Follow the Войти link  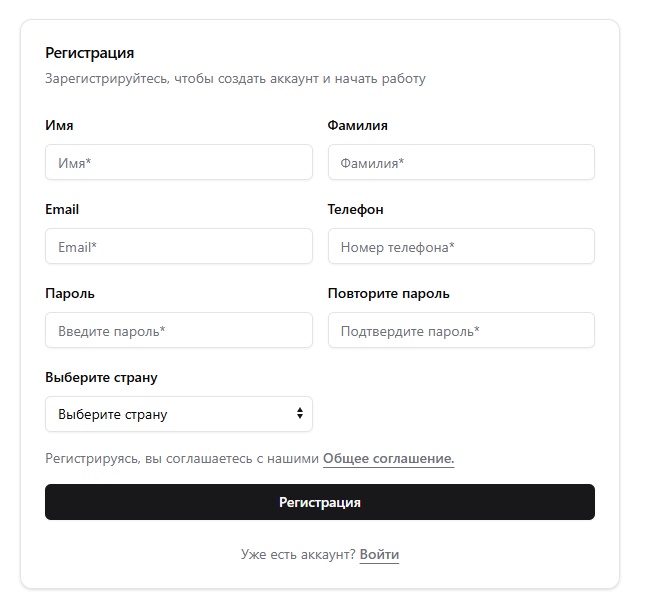pyautogui.click(x=379, y=554)
